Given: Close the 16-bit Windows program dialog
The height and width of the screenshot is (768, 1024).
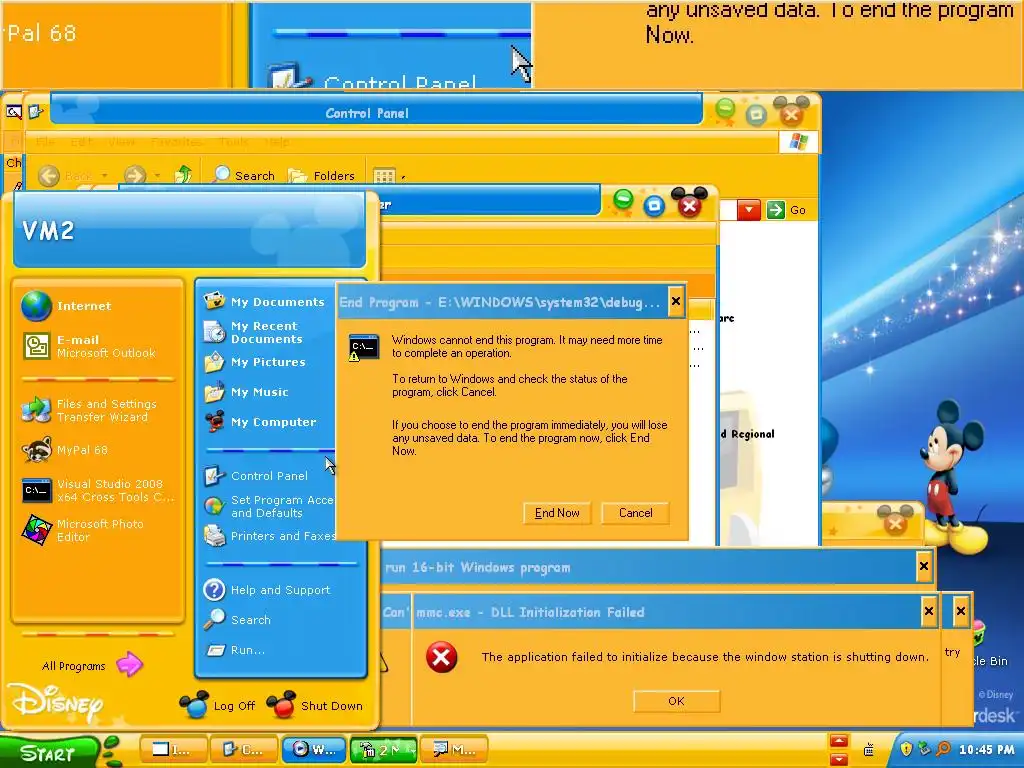Looking at the screenshot, I should [x=923, y=566].
